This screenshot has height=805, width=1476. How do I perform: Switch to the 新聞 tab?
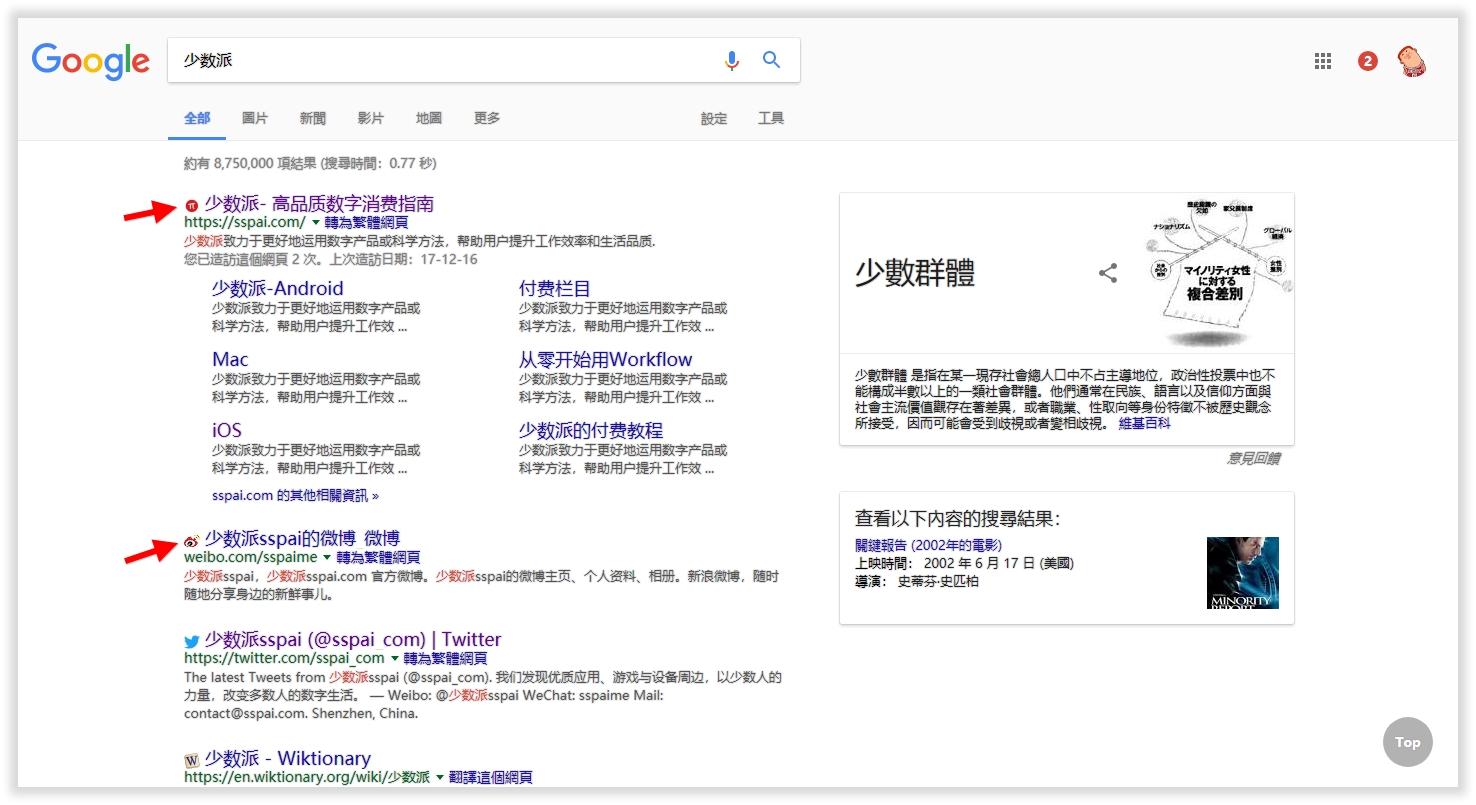[313, 118]
